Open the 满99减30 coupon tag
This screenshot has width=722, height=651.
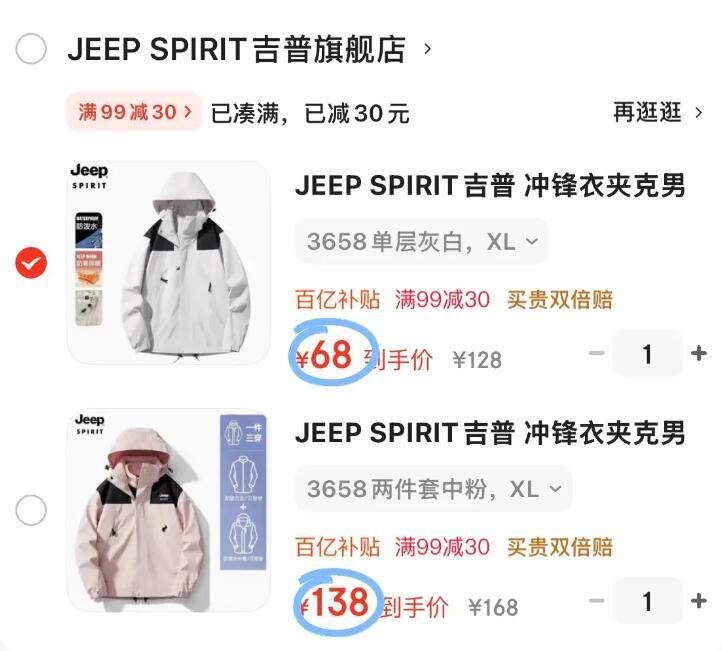[x=134, y=112]
